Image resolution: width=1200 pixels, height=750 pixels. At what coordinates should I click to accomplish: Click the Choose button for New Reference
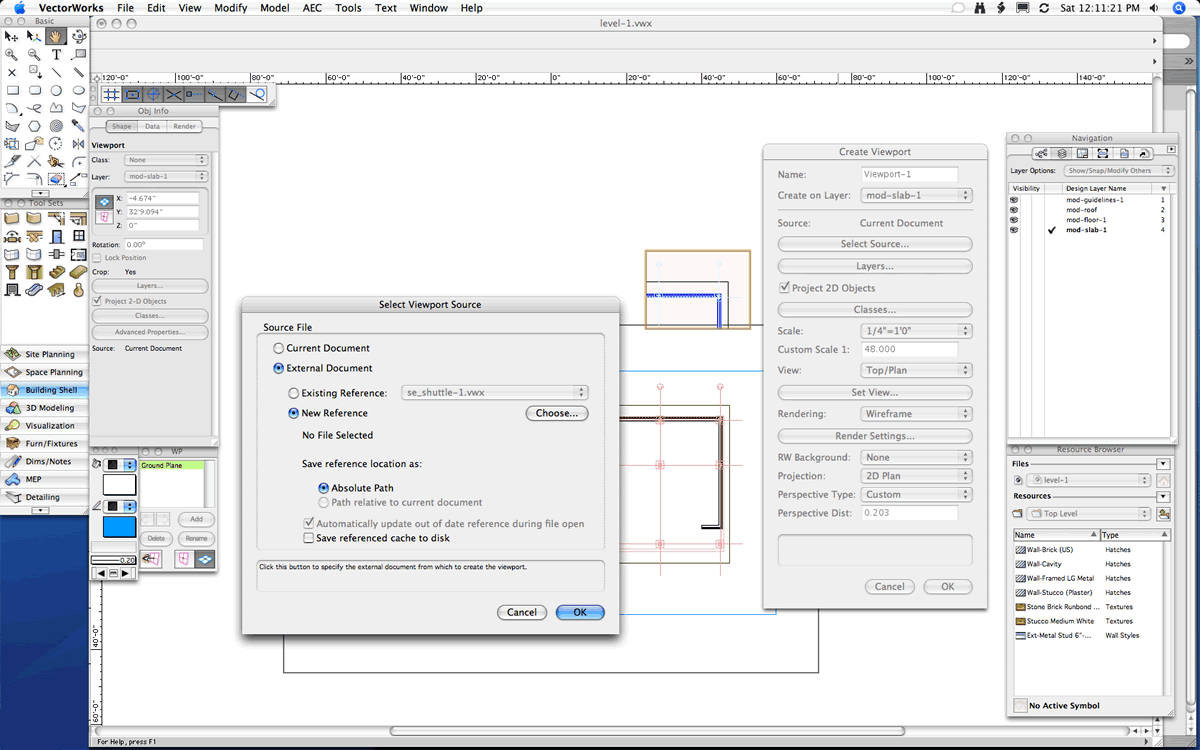[x=556, y=413]
